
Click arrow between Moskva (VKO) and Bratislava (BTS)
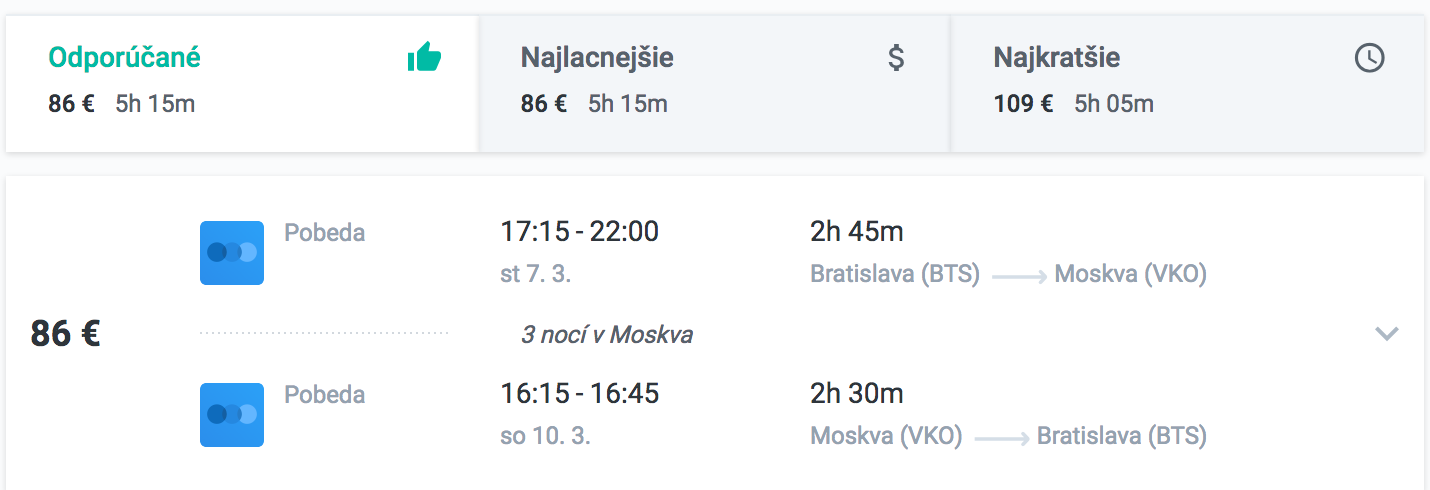pyautogui.click(x=1000, y=438)
